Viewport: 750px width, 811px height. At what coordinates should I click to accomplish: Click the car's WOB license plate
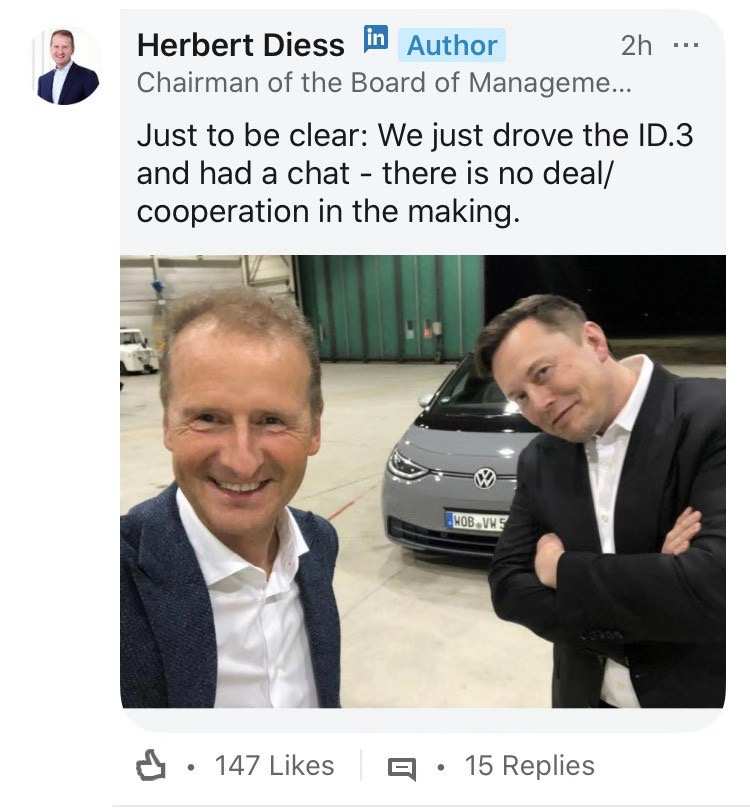point(476,520)
